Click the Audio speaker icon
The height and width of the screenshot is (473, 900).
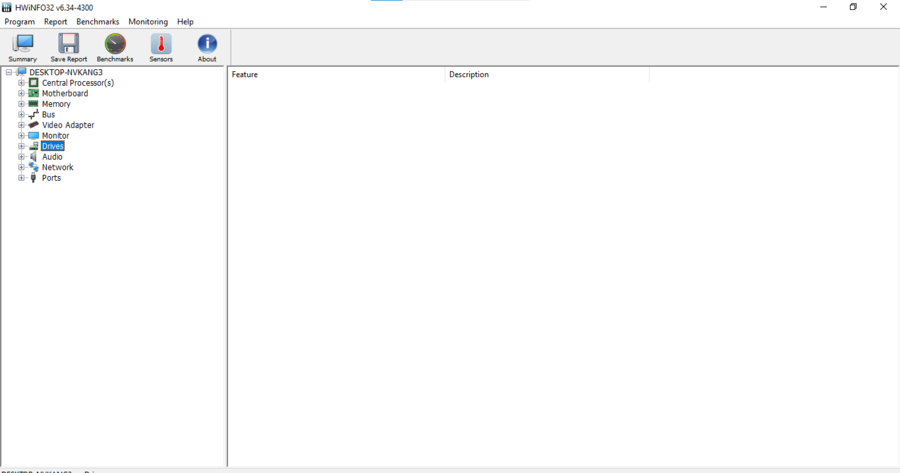coord(34,157)
